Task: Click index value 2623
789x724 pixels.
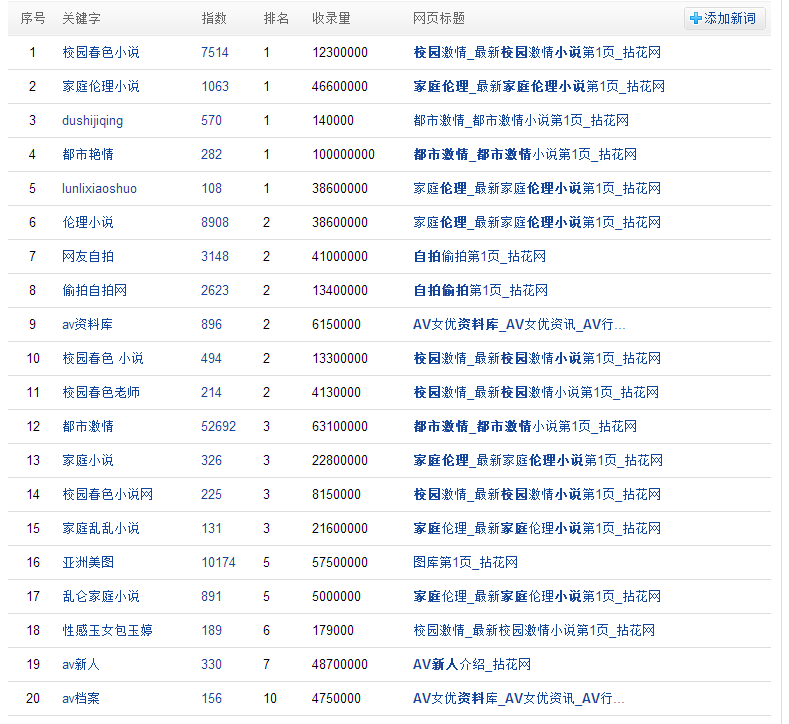Action: 215,290
